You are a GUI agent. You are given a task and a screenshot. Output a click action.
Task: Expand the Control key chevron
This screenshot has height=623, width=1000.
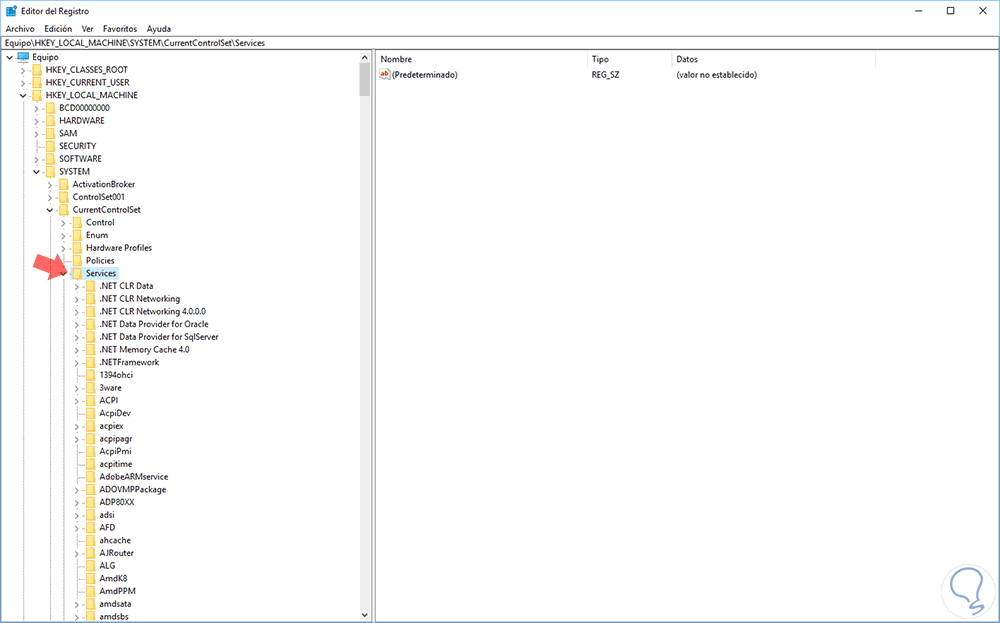pos(63,223)
